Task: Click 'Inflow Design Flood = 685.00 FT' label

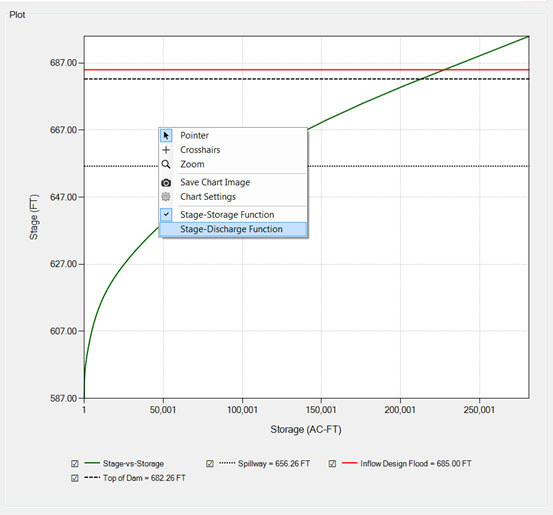Action: [x=416, y=464]
